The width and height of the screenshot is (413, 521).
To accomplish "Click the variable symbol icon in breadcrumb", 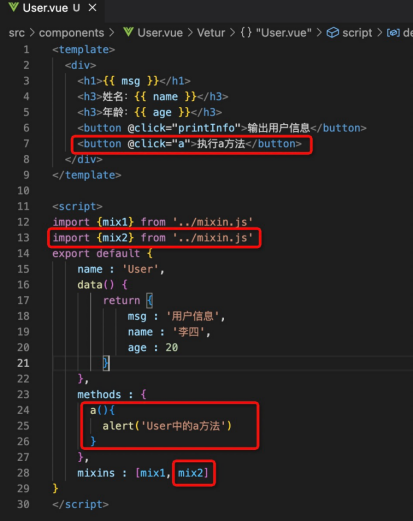I will pos(393,33).
